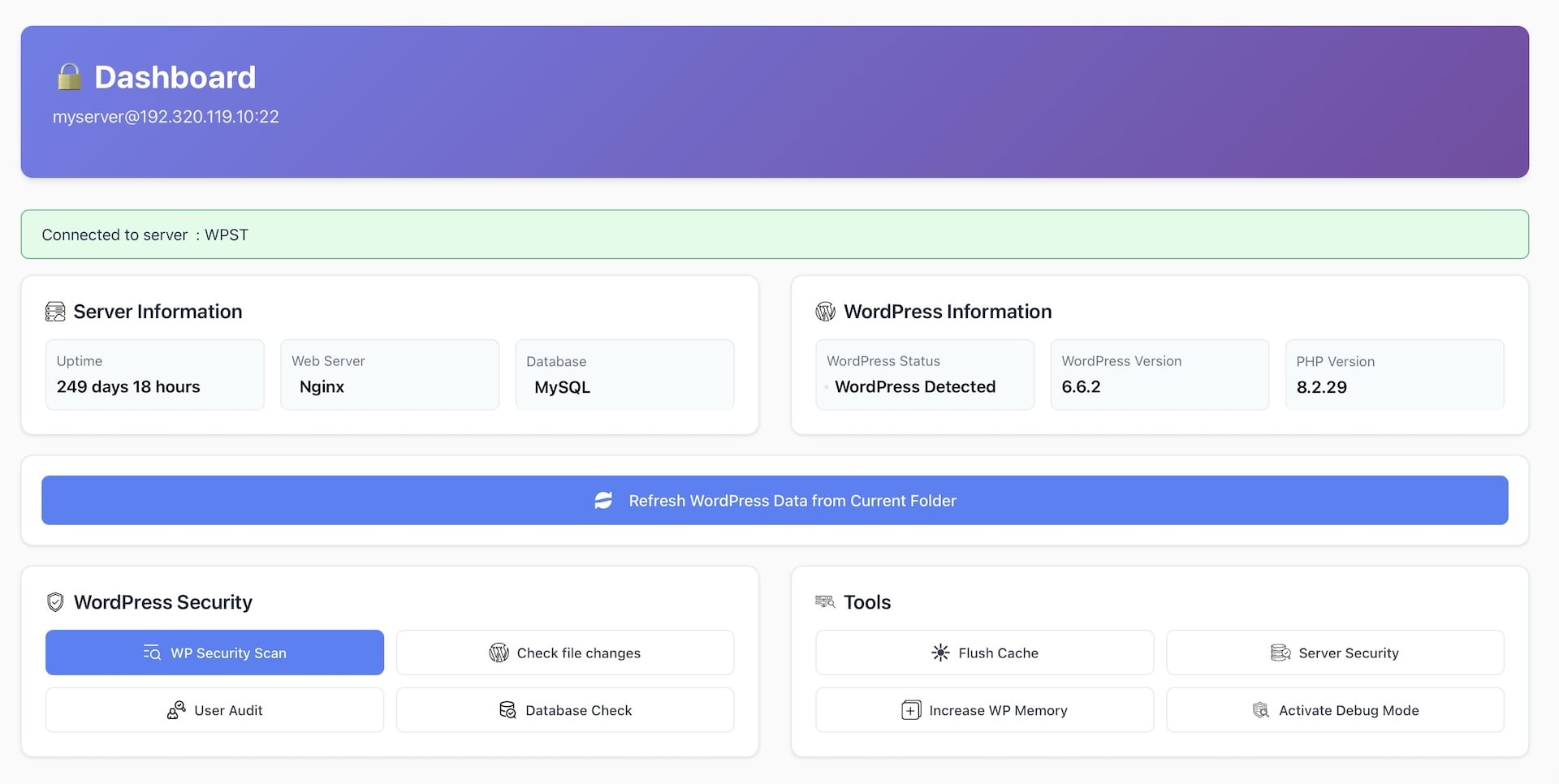Click the WordPress Status label
Image resolution: width=1559 pixels, height=784 pixels.
point(883,361)
